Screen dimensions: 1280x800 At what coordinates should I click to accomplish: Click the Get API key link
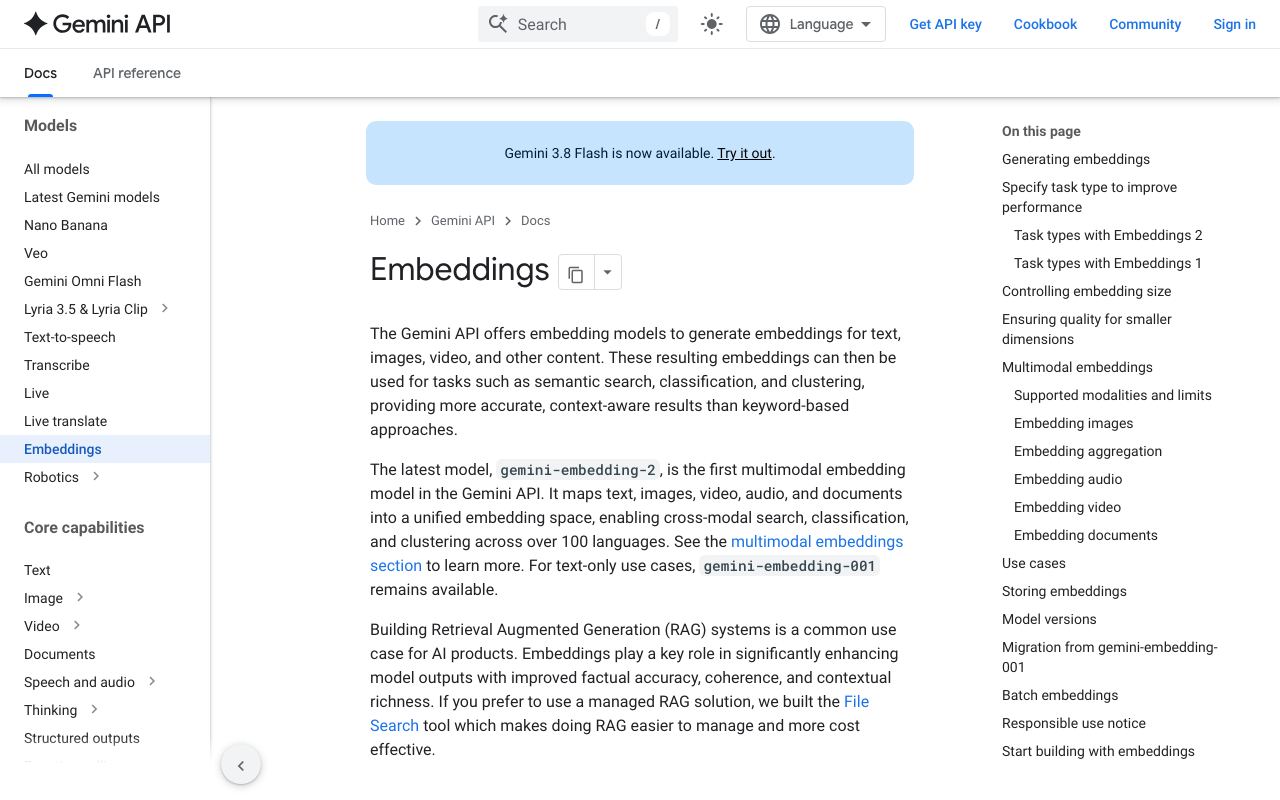click(945, 24)
